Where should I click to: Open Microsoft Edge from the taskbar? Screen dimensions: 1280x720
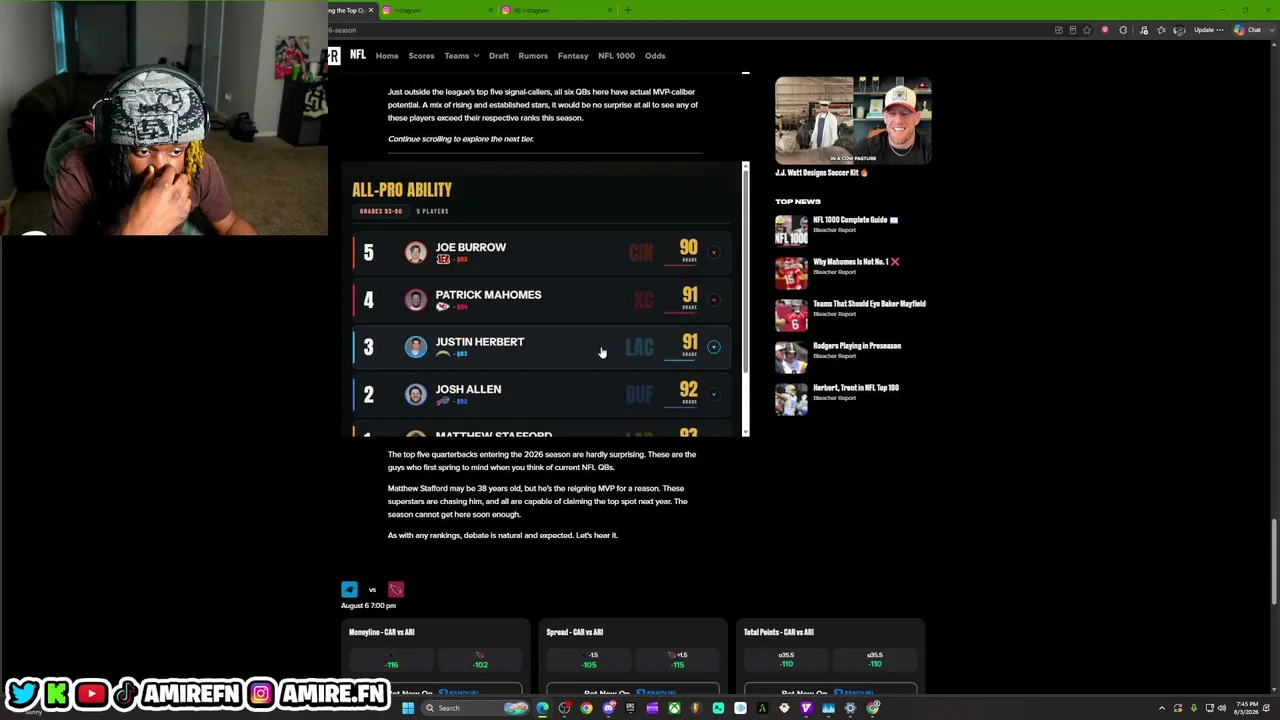542,708
